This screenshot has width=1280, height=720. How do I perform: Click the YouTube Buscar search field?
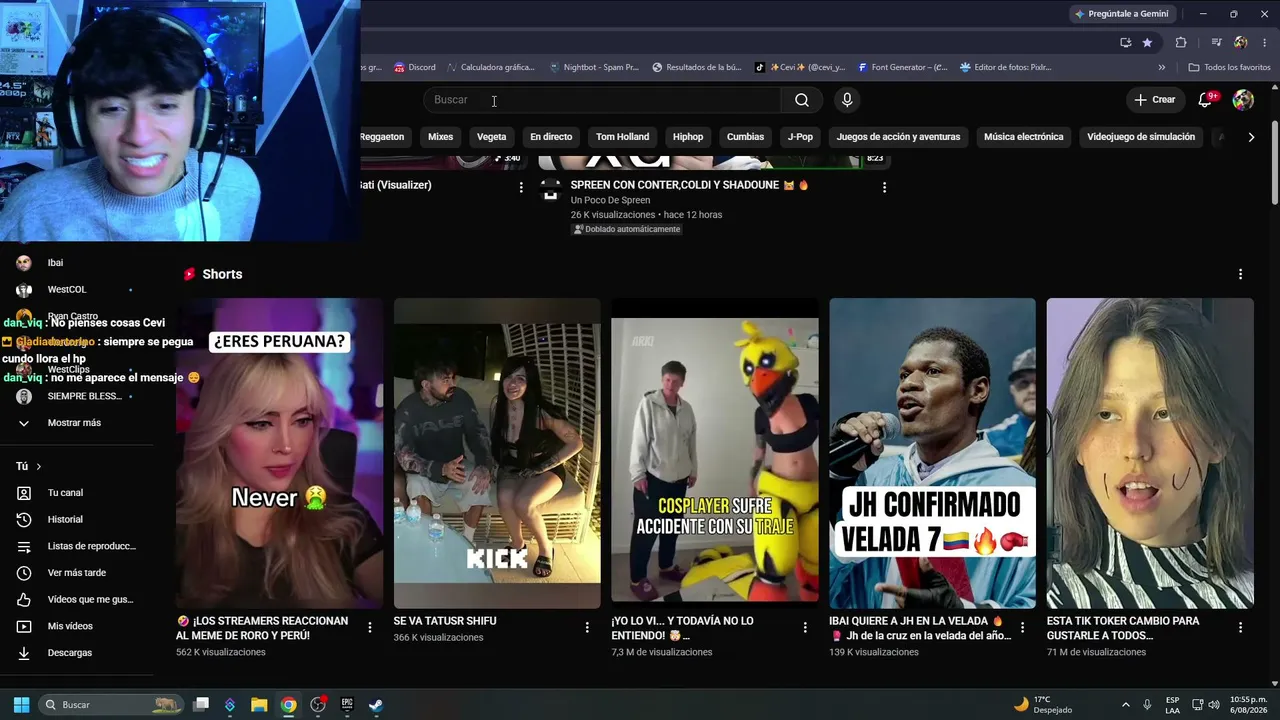click(x=602, y=100)
